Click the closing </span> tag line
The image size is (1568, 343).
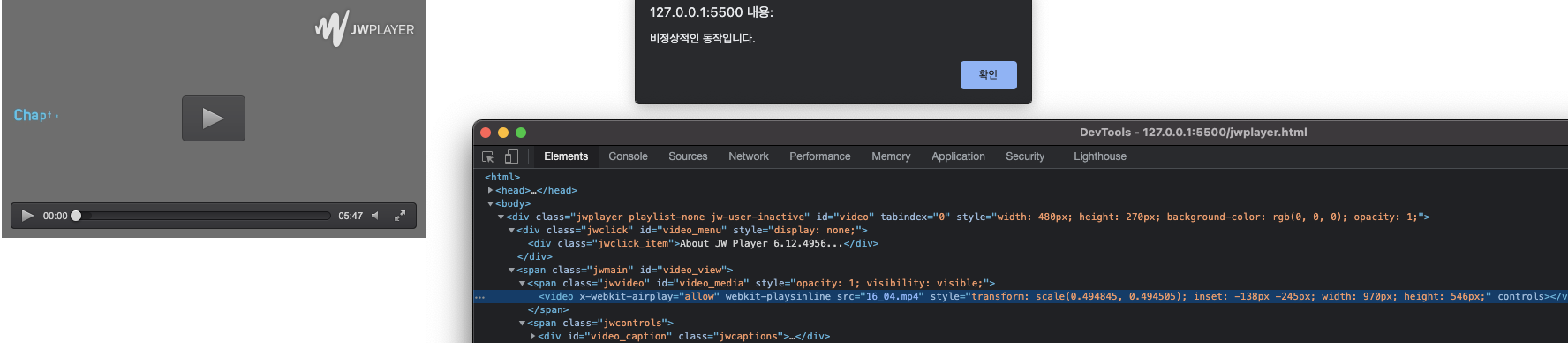point(548,309)
